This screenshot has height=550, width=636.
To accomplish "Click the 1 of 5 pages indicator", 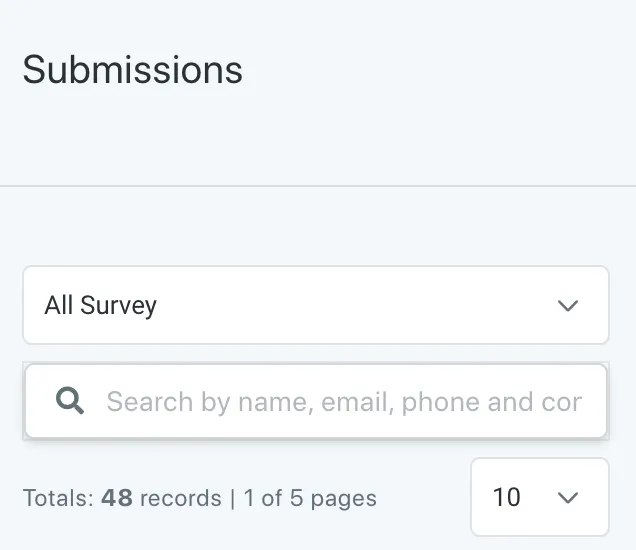I will point(310,498).
